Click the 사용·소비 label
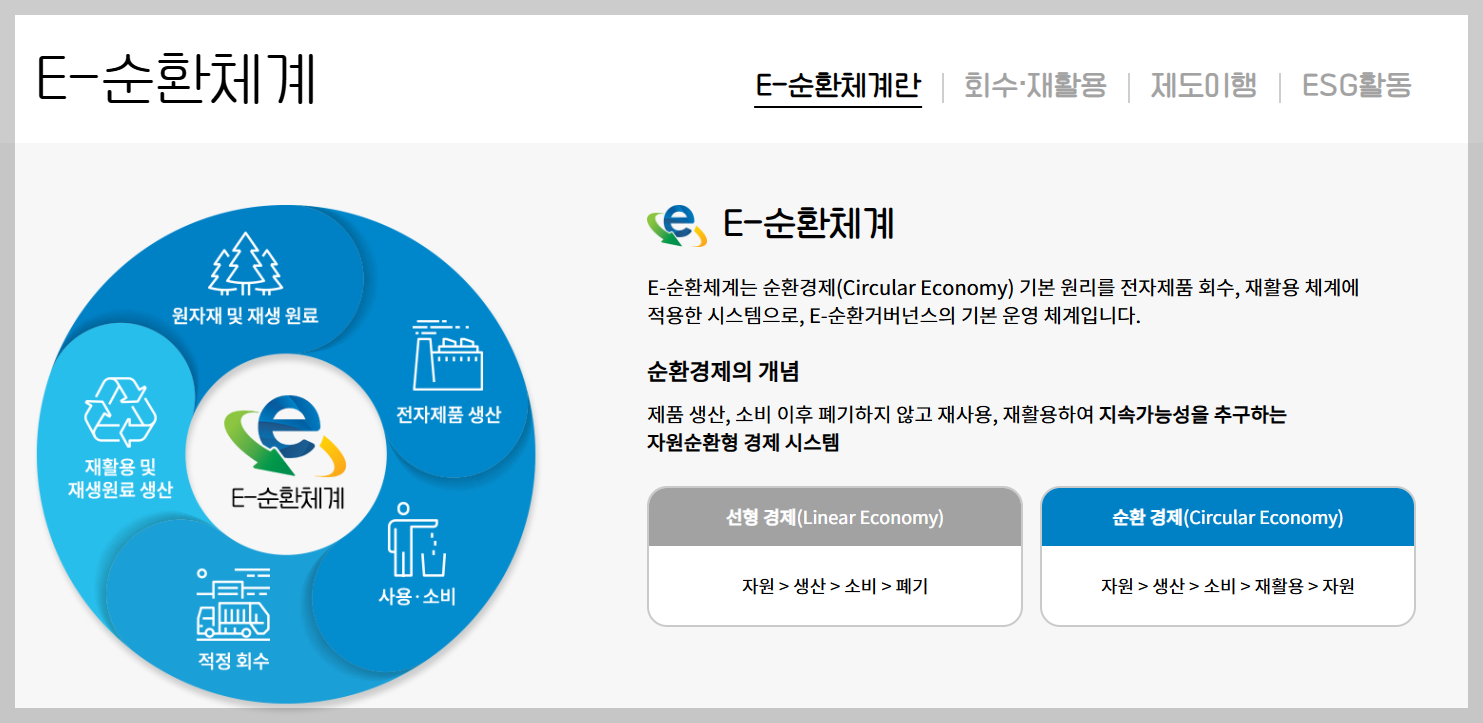 pyautogui.click(x=417, y=598)
